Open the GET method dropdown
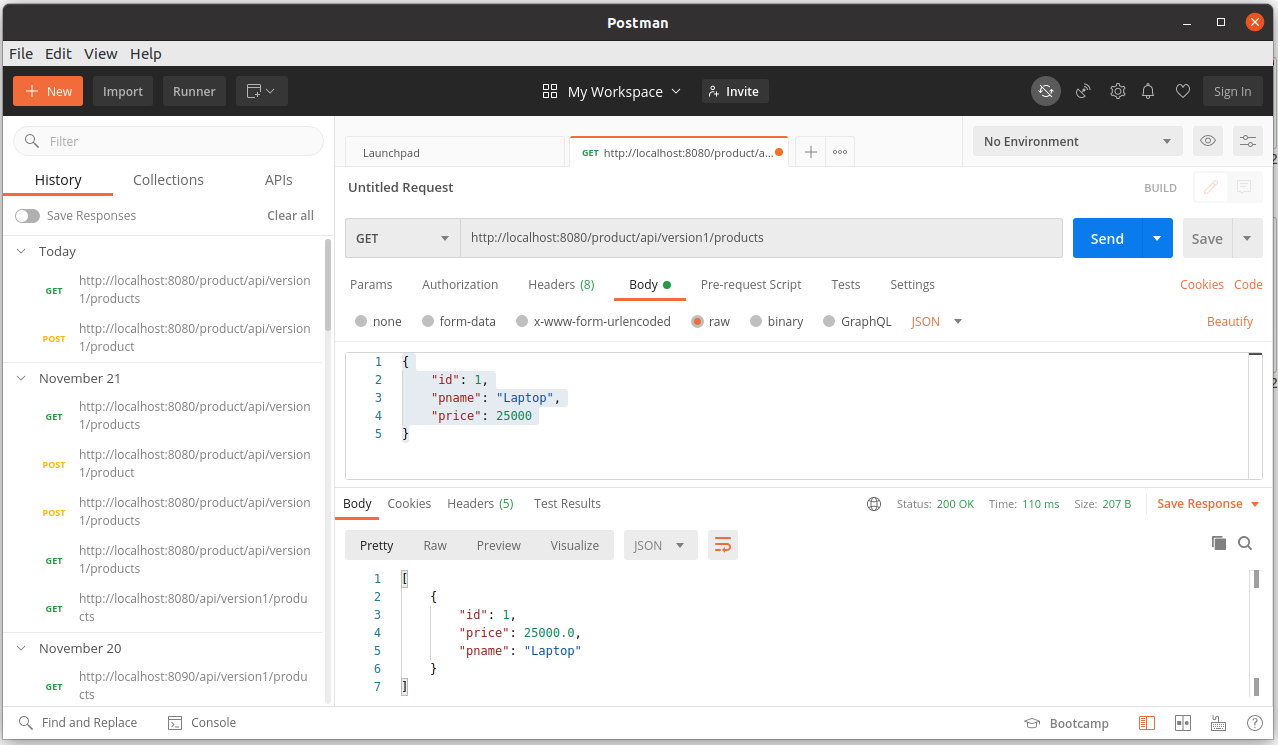This screenshot has height=745, width=1278. click(x=402, y=239)
